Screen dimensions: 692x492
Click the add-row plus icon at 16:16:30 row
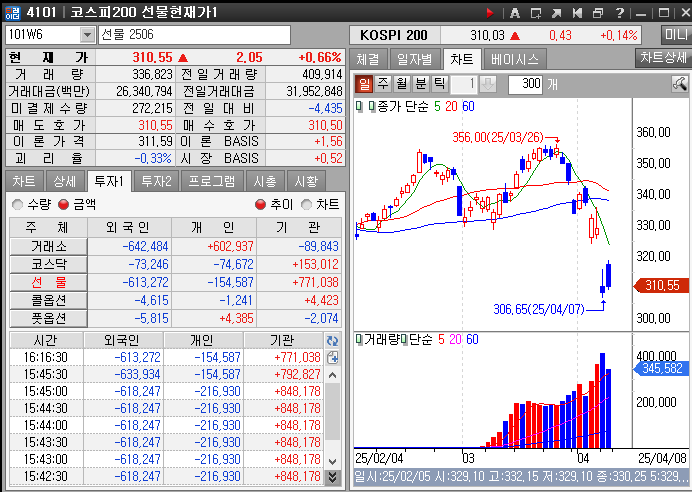[332, 357]
